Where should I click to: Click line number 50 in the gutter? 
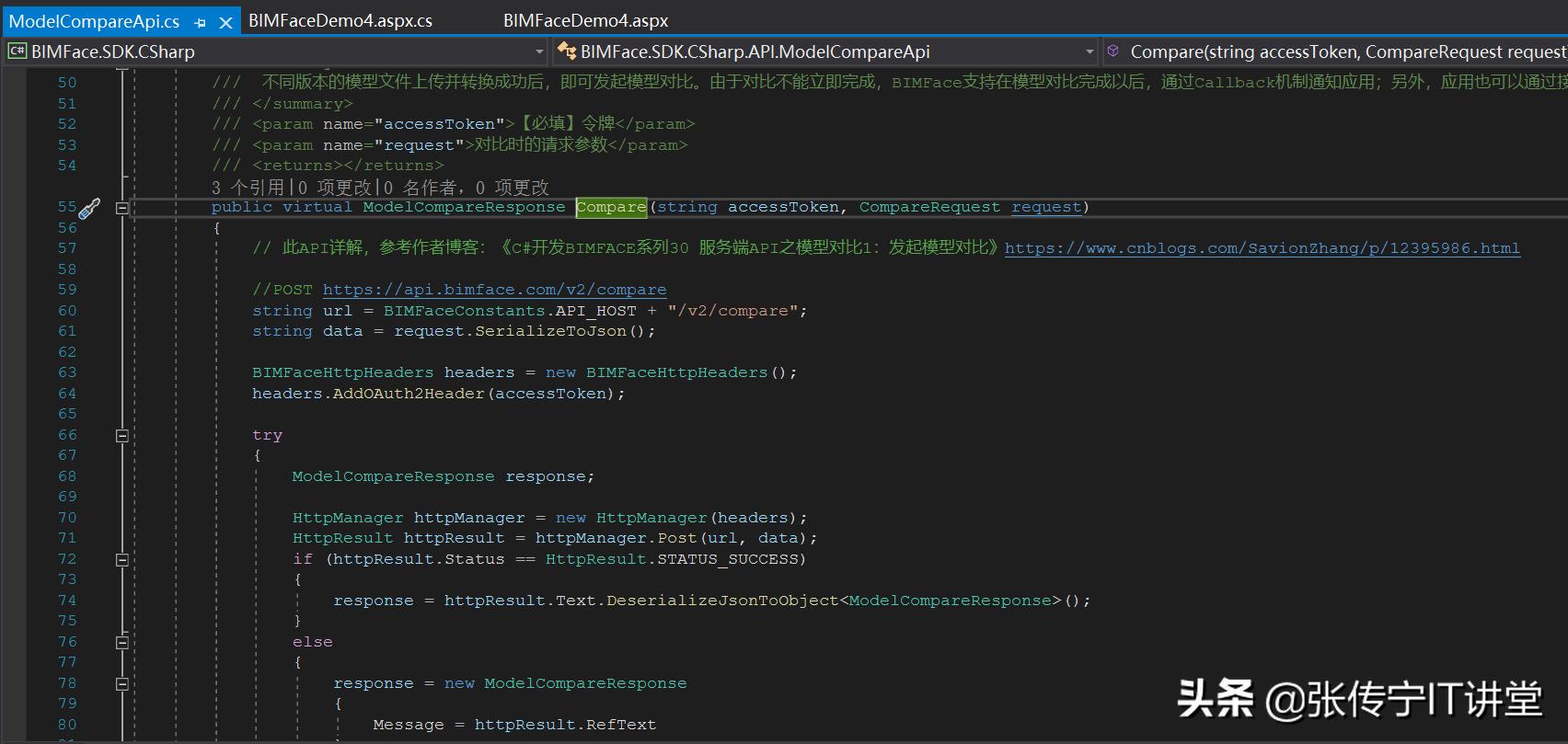pos(67,83)
